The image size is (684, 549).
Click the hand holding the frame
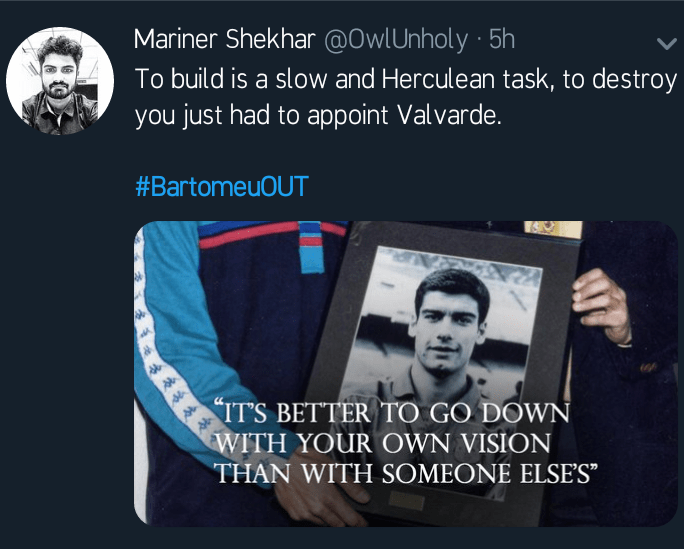(x=600, y=303)
